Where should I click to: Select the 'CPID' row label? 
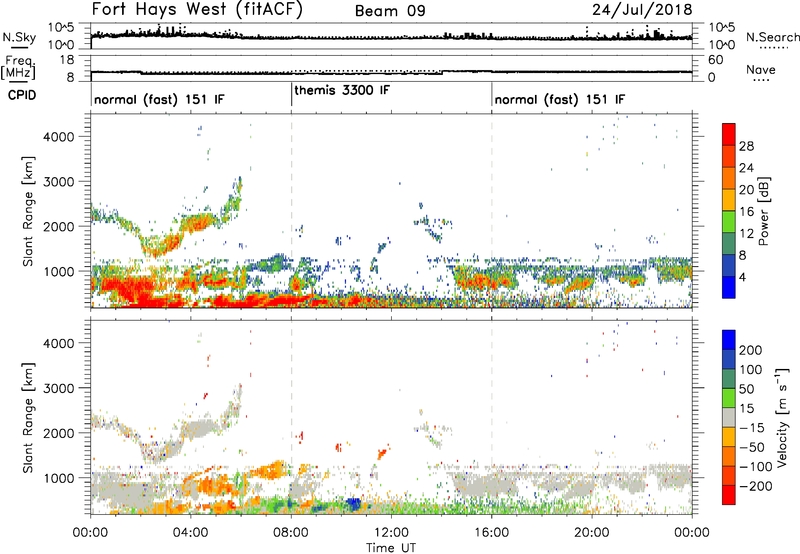22,95
